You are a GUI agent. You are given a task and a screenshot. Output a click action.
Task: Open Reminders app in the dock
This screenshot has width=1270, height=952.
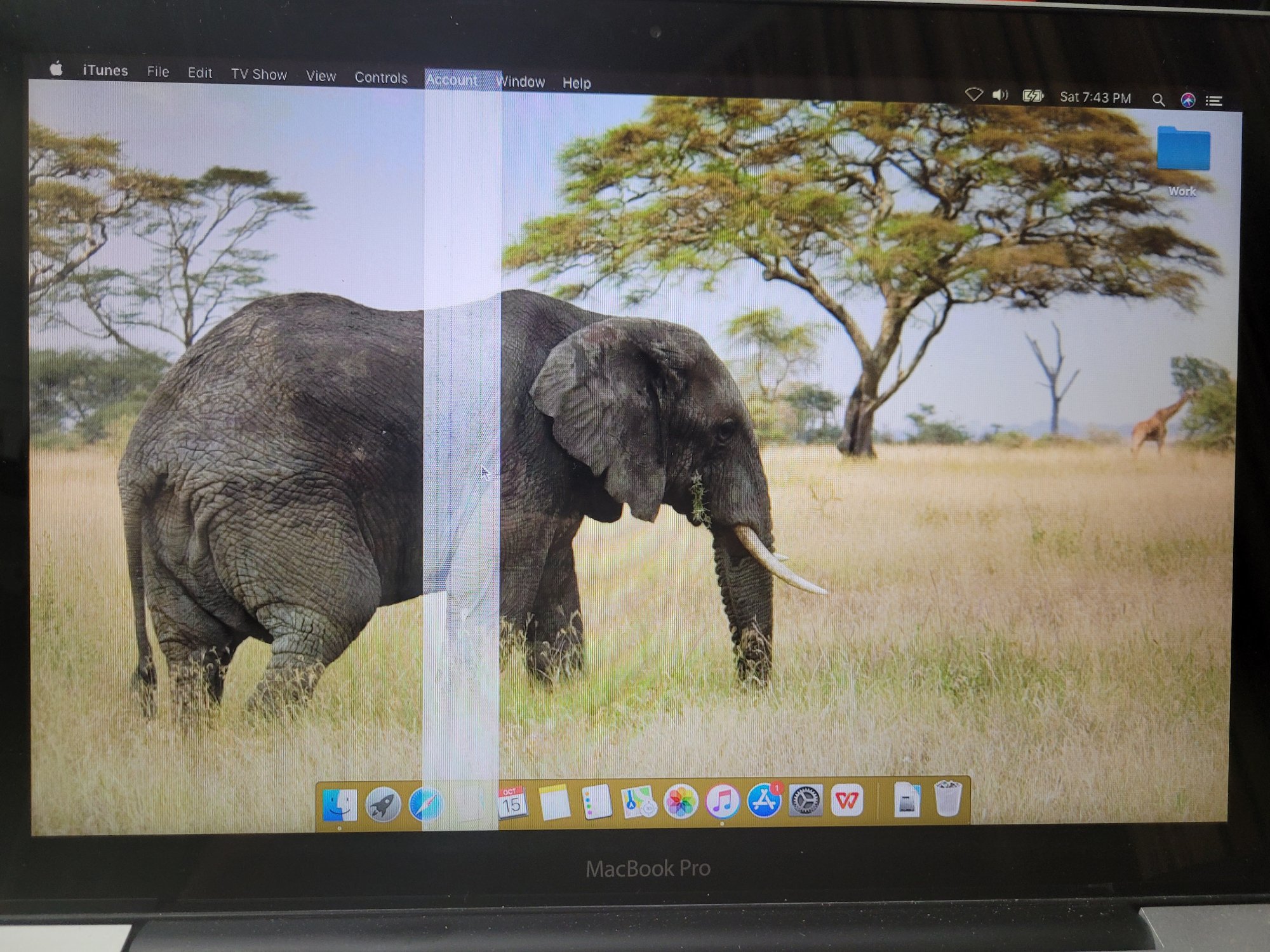coord(596,802)
